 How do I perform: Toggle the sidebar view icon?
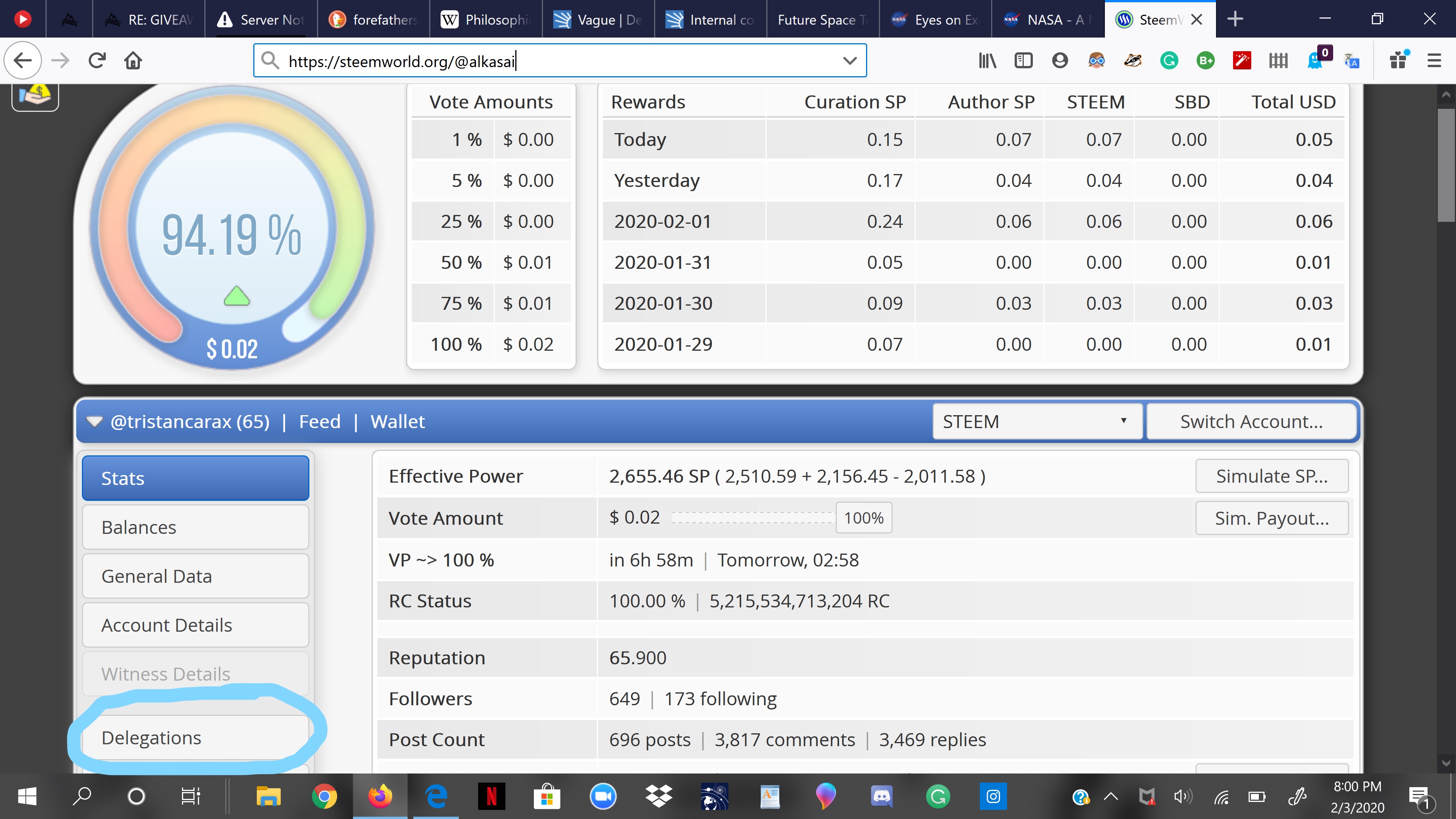click(1023, 61)
